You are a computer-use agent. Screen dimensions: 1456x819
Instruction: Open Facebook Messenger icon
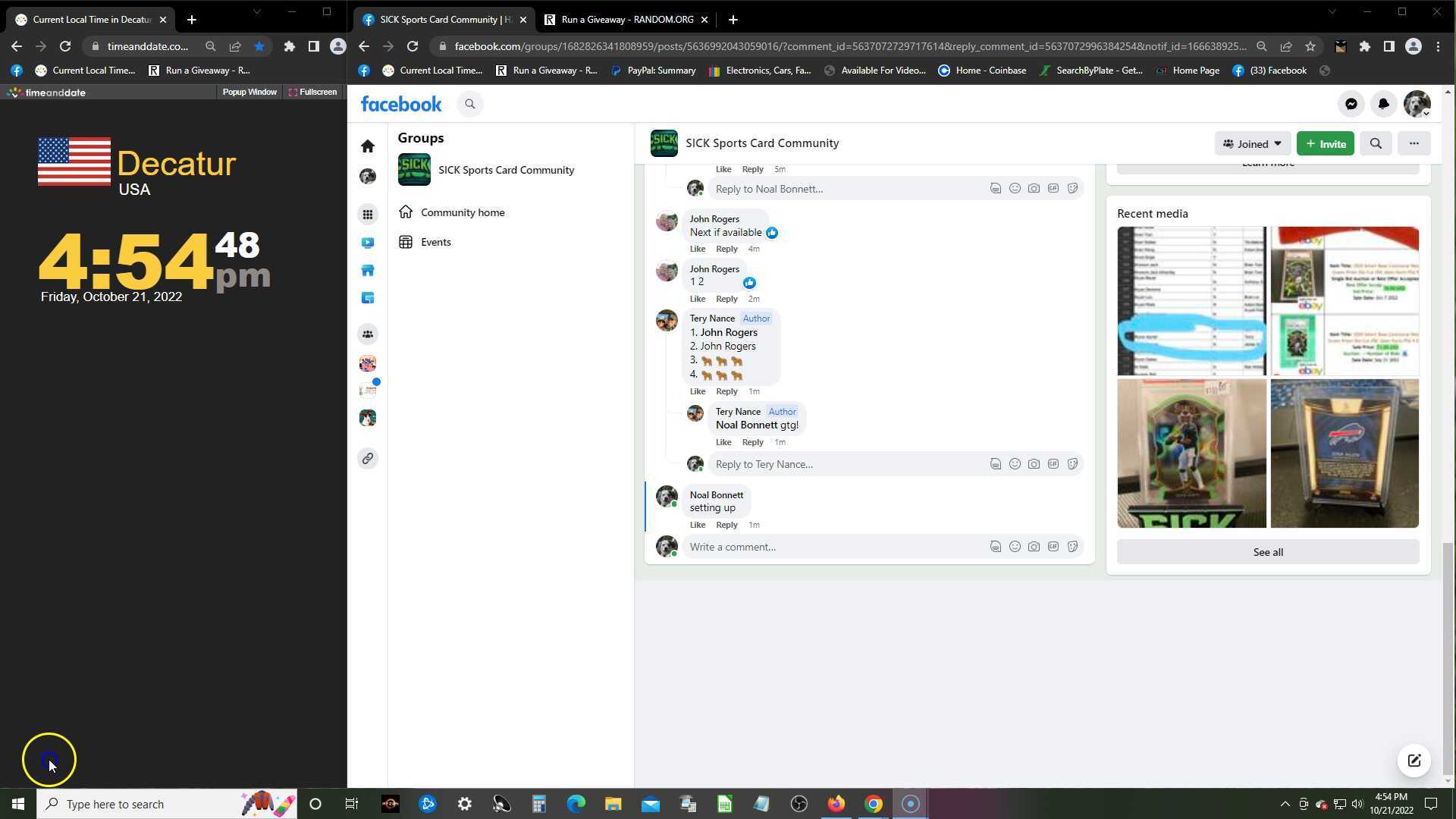coord(1351,105)
